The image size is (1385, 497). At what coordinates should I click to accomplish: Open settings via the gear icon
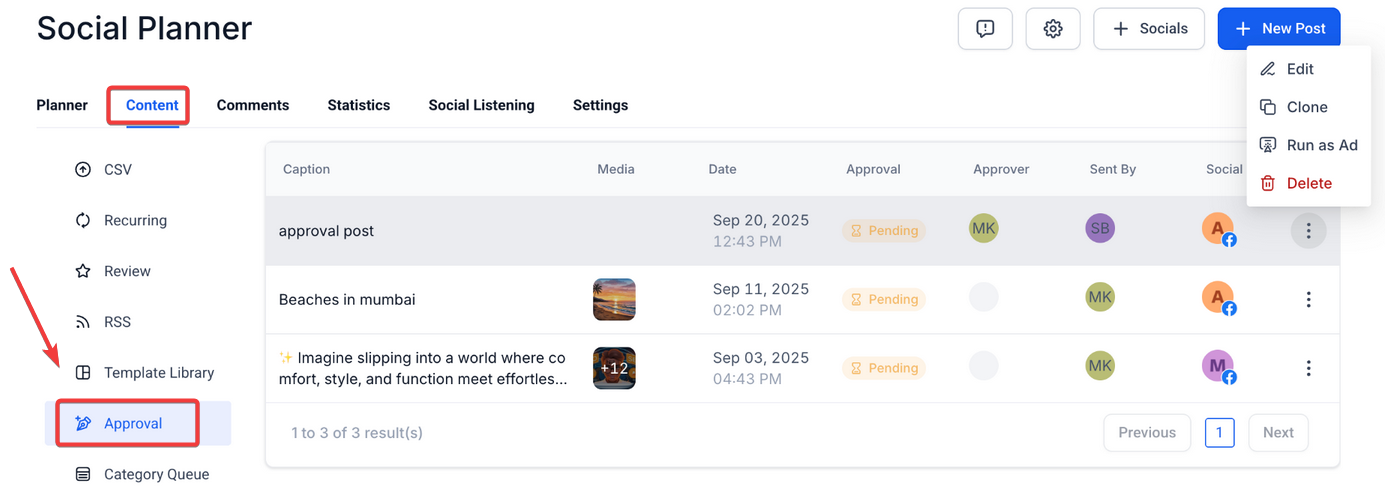pyautogui.click(x=1053, y=29)
